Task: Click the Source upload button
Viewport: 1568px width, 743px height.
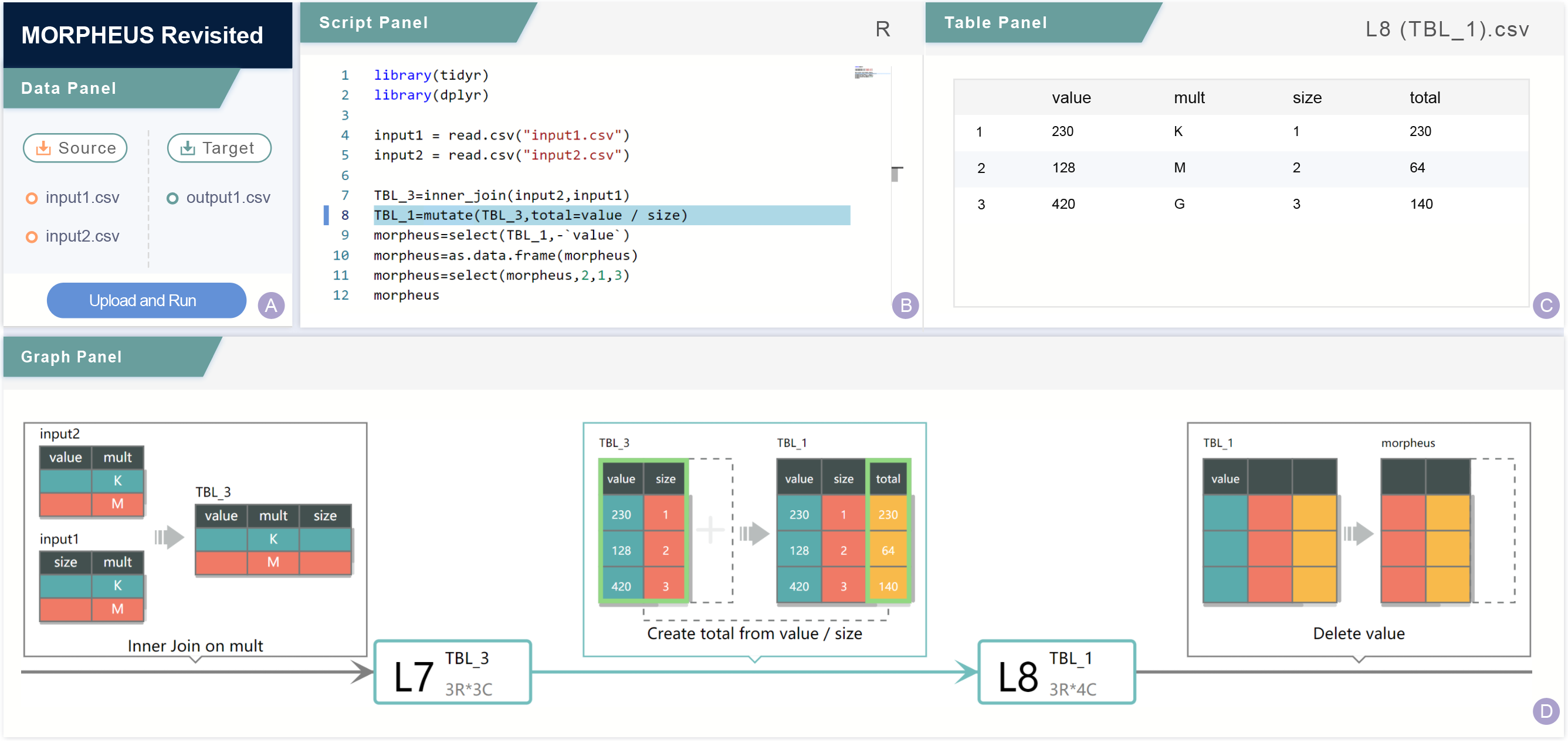Action: (x=75, y=148)
